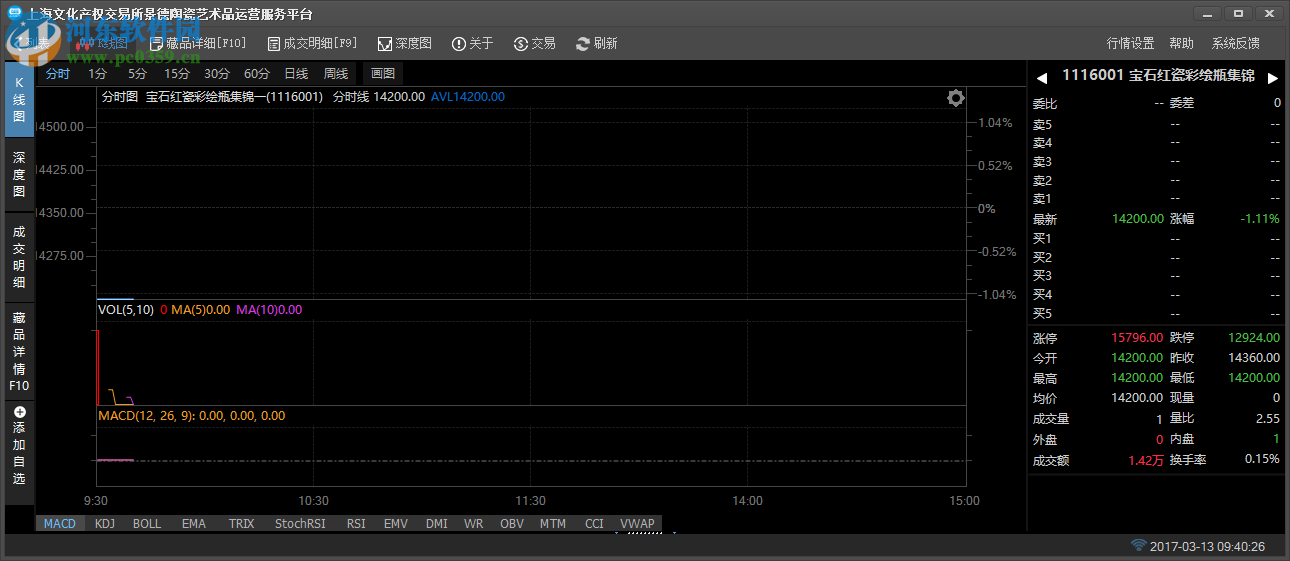The width and height of the screenshot is (1290, 561).
Task: Click the 14500.00 price axis label
Action: pyautogui.click(x=59, y=127)
